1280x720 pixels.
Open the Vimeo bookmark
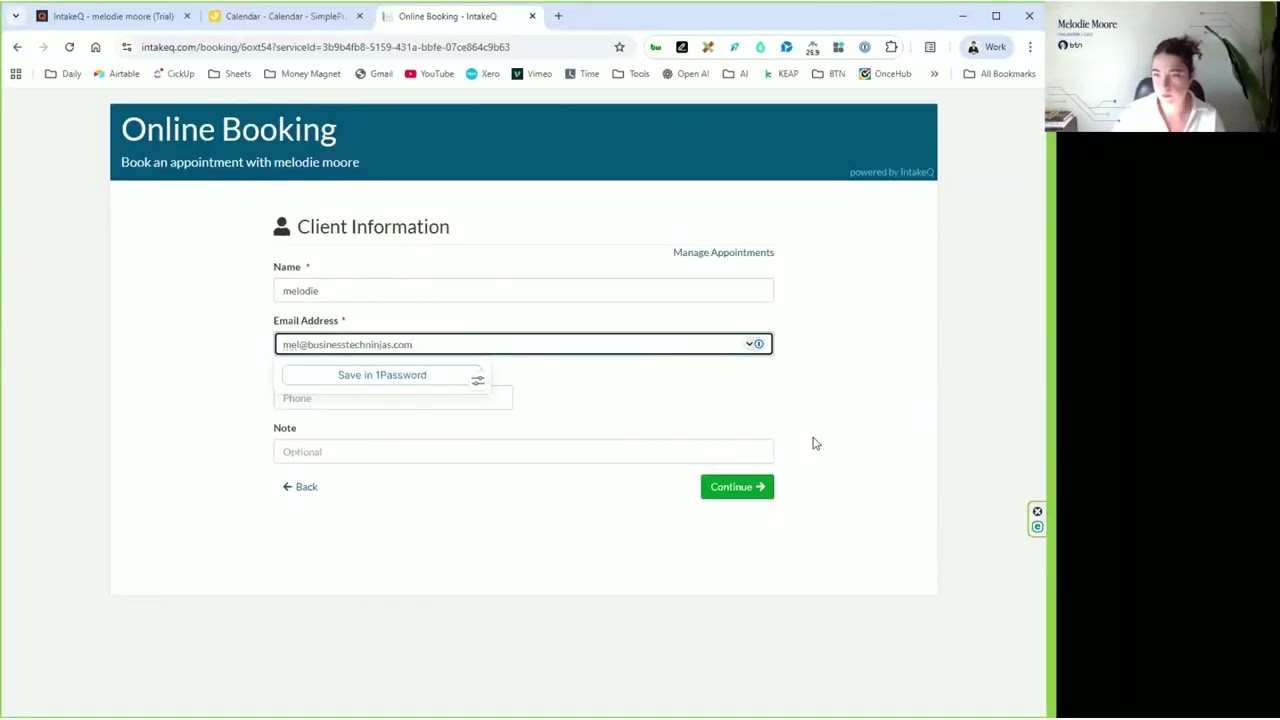click(531, 74)
